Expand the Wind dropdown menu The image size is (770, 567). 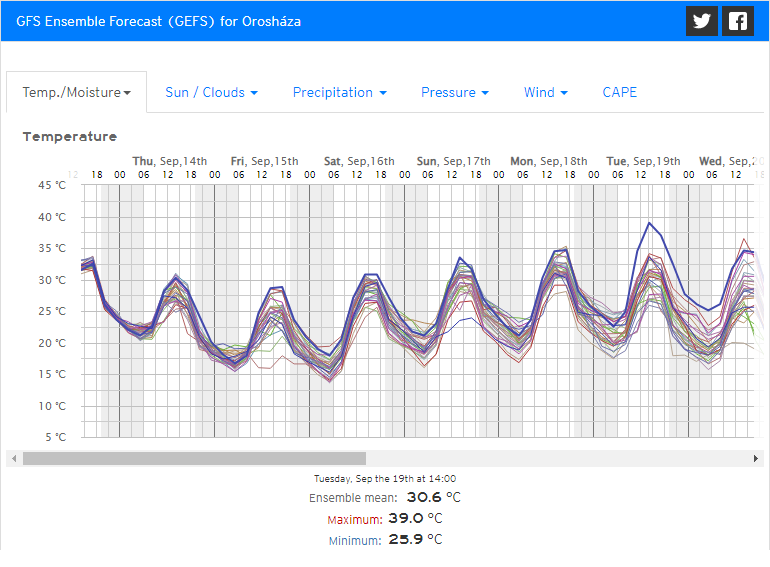coord(545,92)
